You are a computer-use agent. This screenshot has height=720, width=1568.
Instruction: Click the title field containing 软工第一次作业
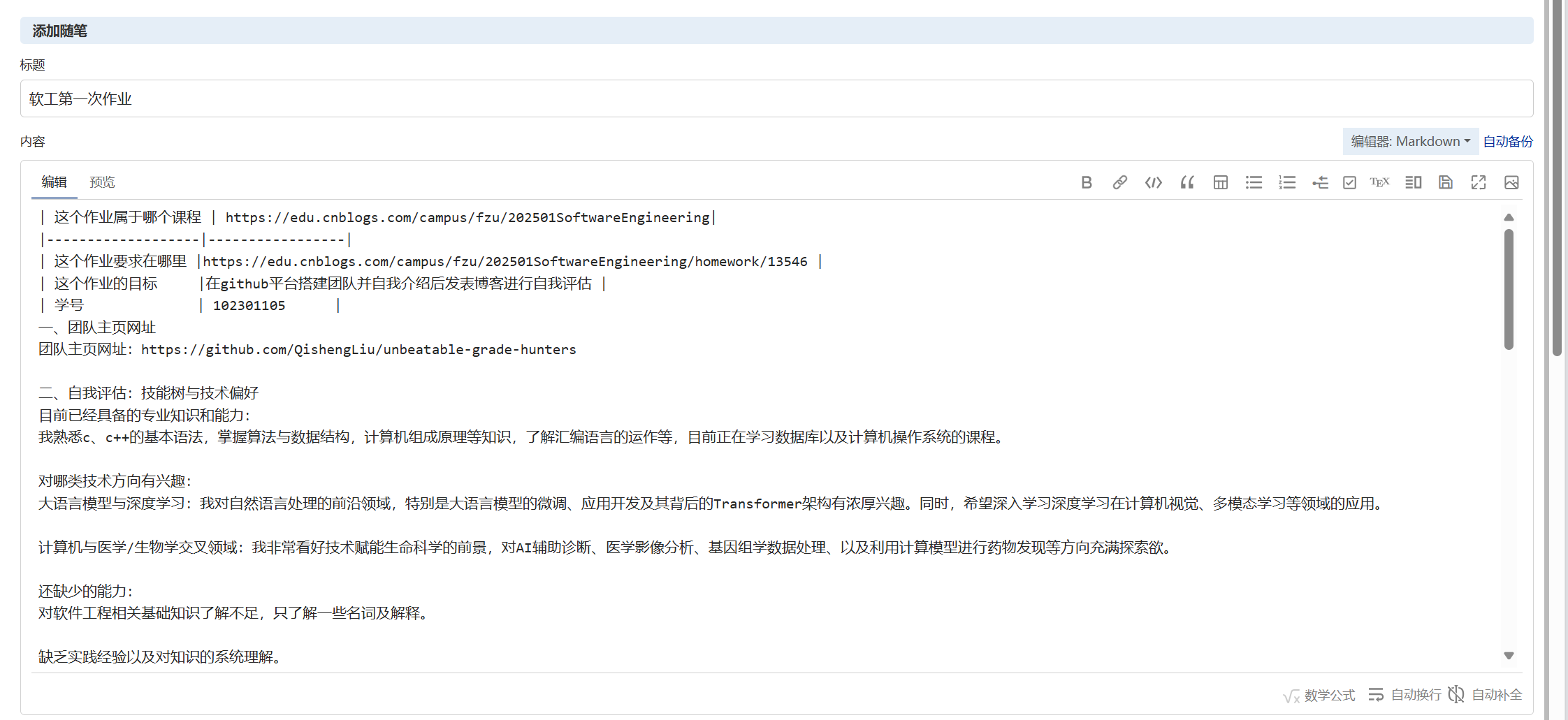[419, 98]
